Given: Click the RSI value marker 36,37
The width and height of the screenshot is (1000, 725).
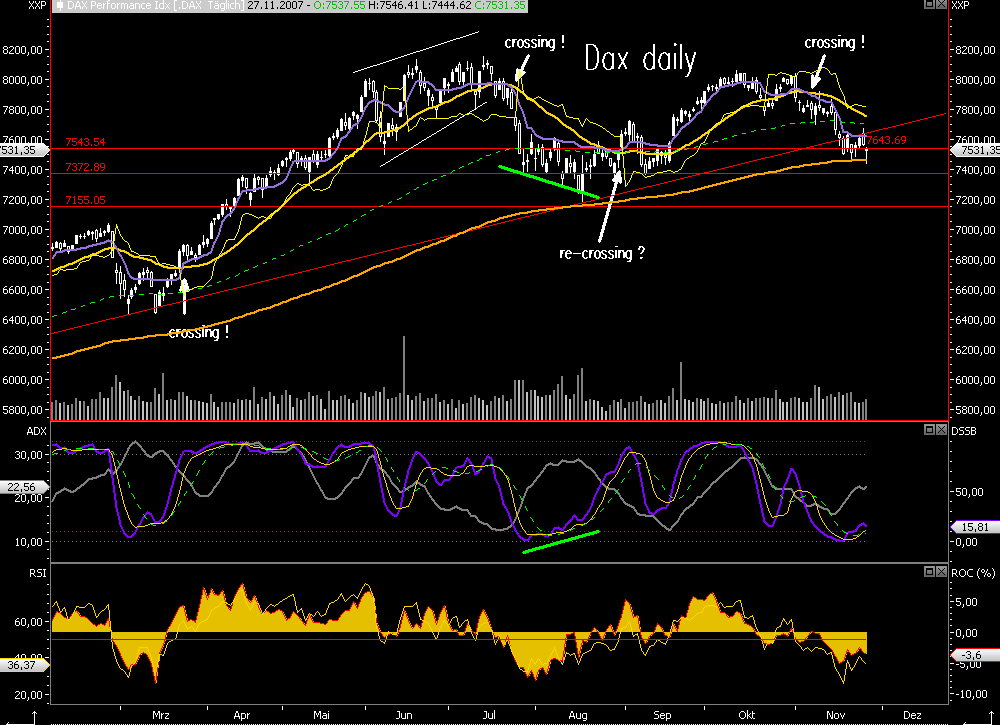Looking at the screenshot, I should tap(22, 663).
